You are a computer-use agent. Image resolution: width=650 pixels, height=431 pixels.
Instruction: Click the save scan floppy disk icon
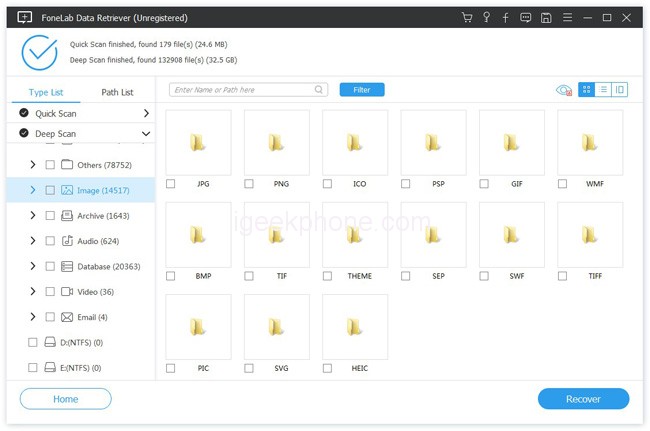point(545,18)
